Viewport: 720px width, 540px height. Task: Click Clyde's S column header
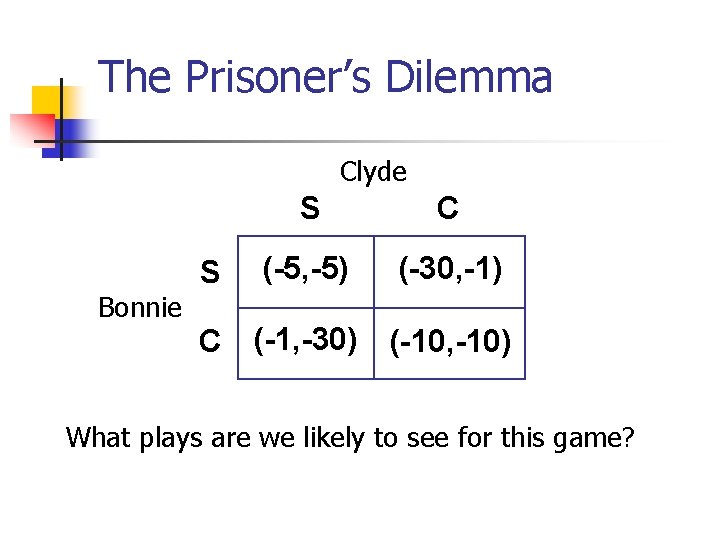[310, 208]
